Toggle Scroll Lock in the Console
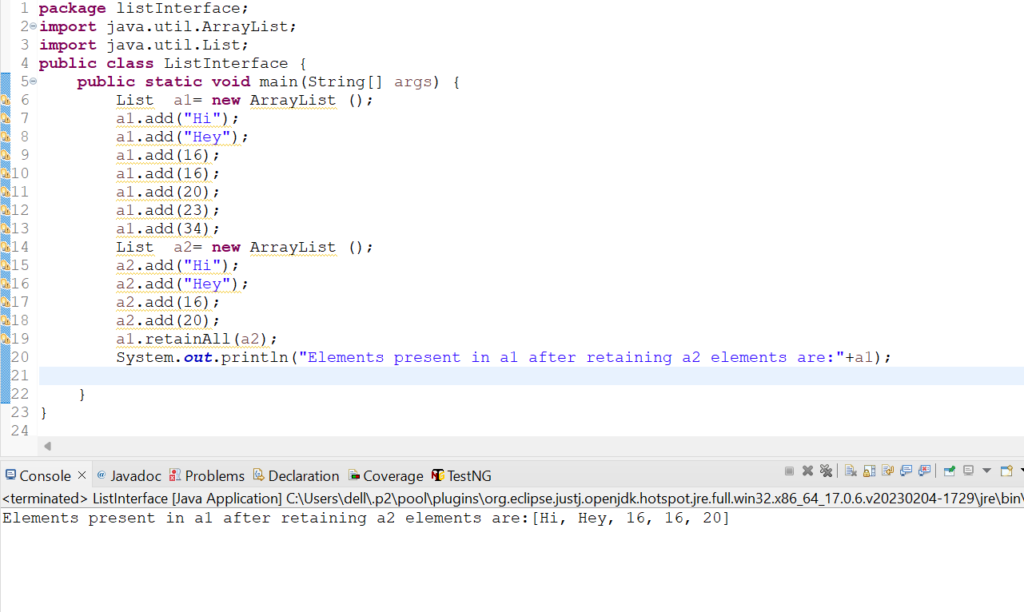The image size is (1024, 612). (x=869, y=471)
